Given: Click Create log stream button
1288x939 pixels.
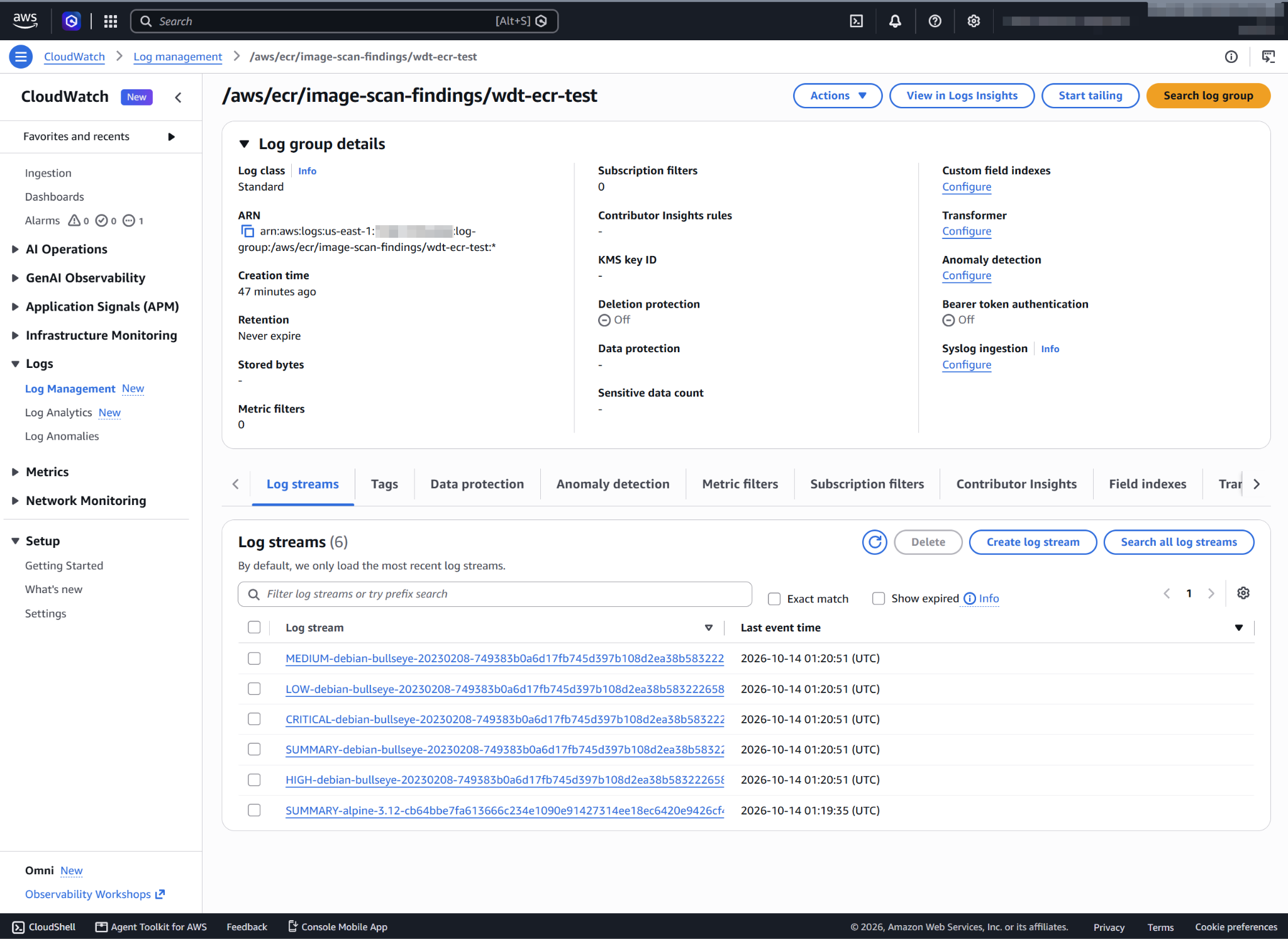Looking at the screenshot, I should pyautogui.click(x=1033, y=542).
